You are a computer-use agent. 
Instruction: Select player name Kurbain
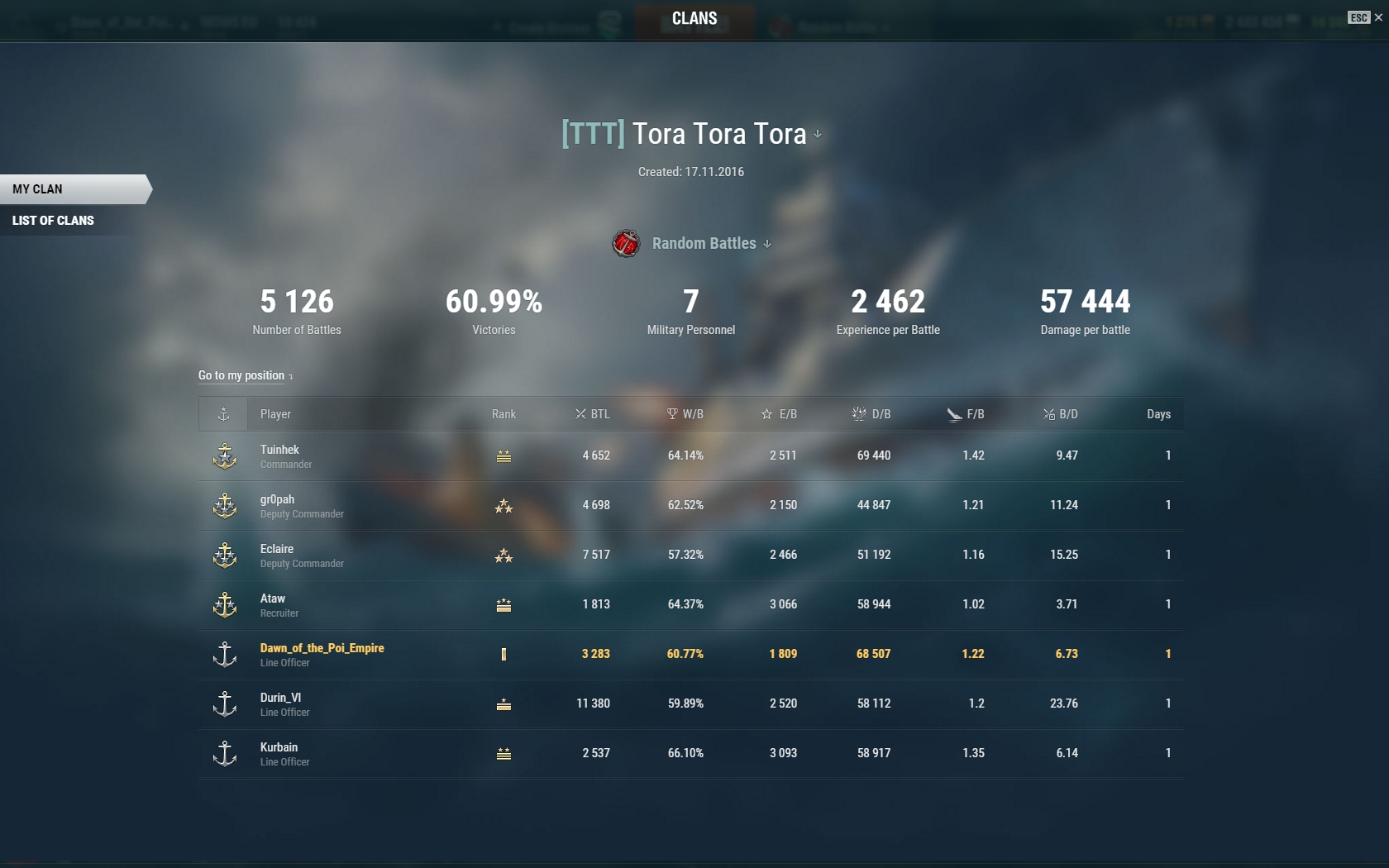click(x=279, y=747)
